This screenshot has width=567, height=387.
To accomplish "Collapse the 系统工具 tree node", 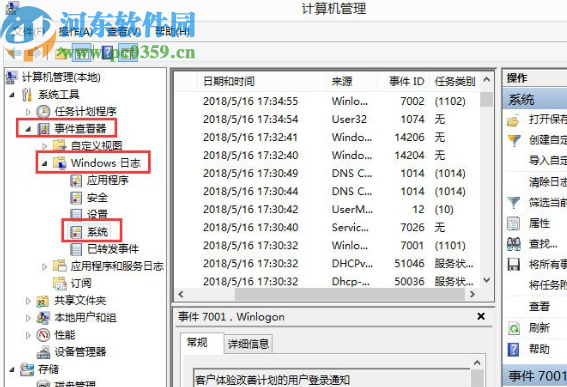I will click(x=12, y=95).
